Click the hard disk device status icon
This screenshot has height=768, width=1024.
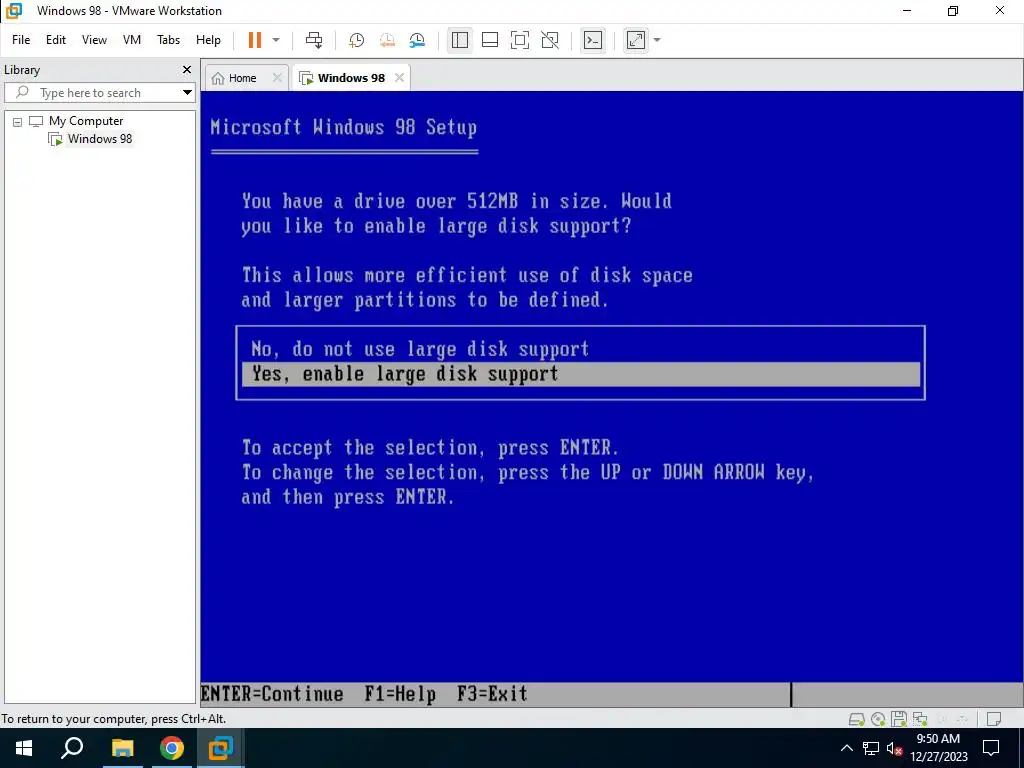[856, 719]
